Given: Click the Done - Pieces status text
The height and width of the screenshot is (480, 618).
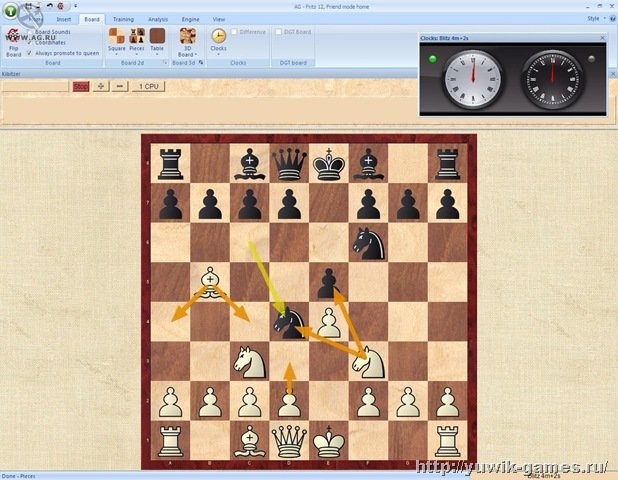Looking at the screenshot, I should 18,476.
